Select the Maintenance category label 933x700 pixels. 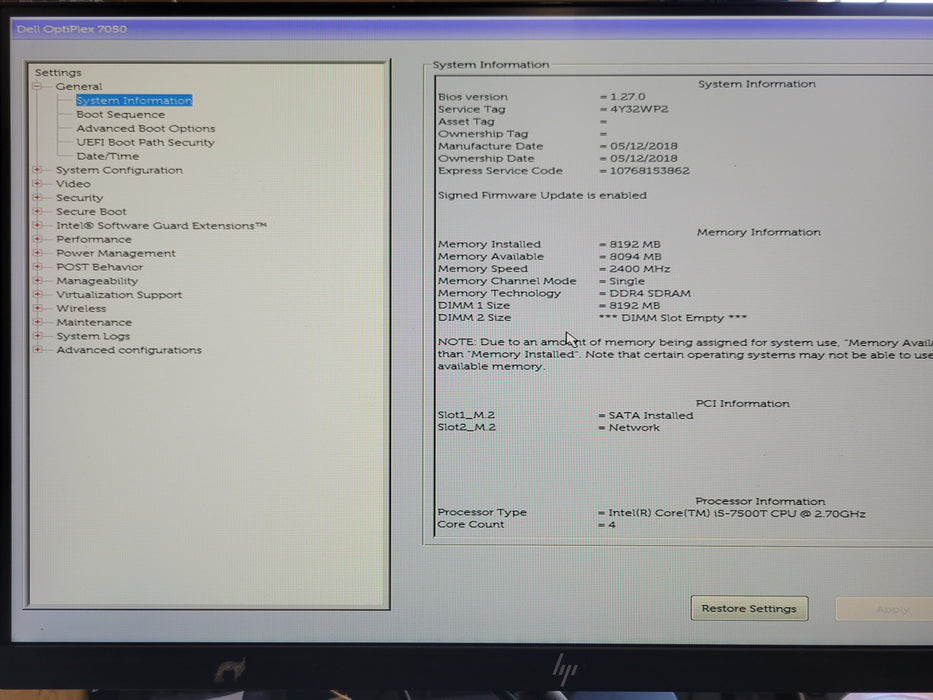[x=94, y=322]
